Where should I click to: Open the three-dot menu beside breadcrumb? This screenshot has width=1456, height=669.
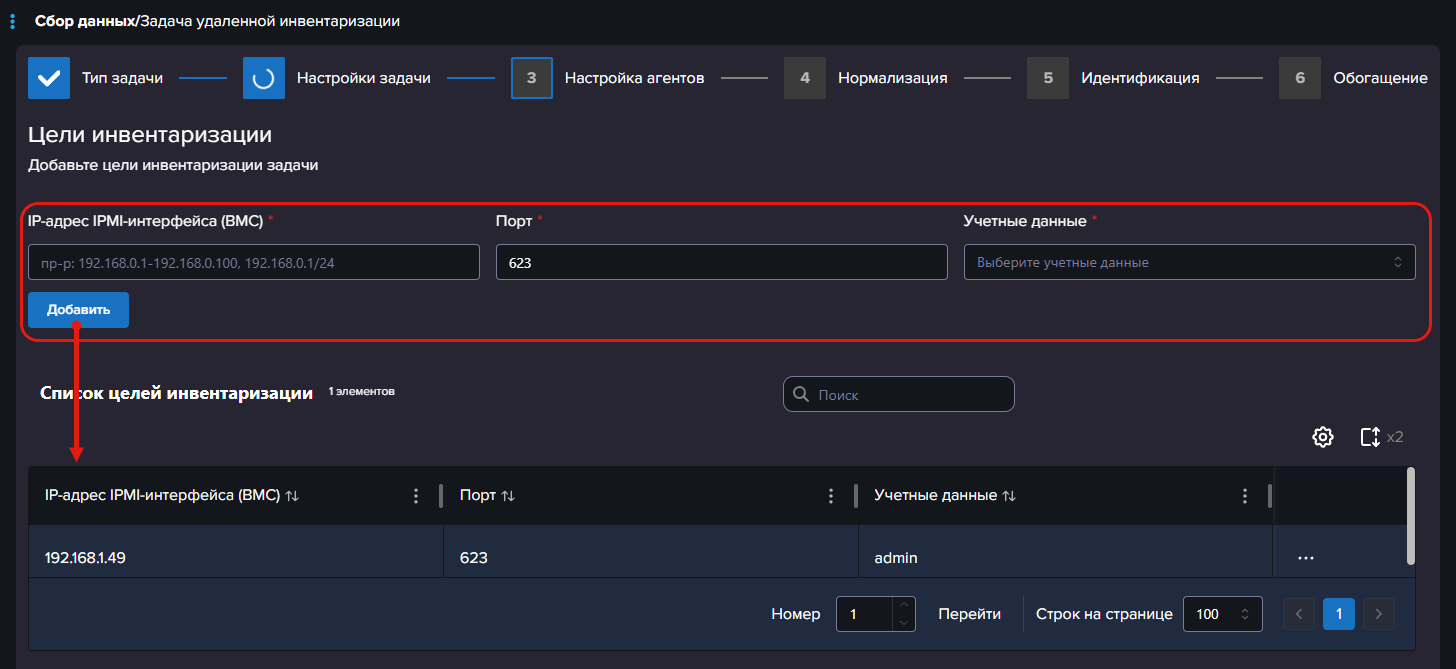pyautogui.click(x=12, y=21)
